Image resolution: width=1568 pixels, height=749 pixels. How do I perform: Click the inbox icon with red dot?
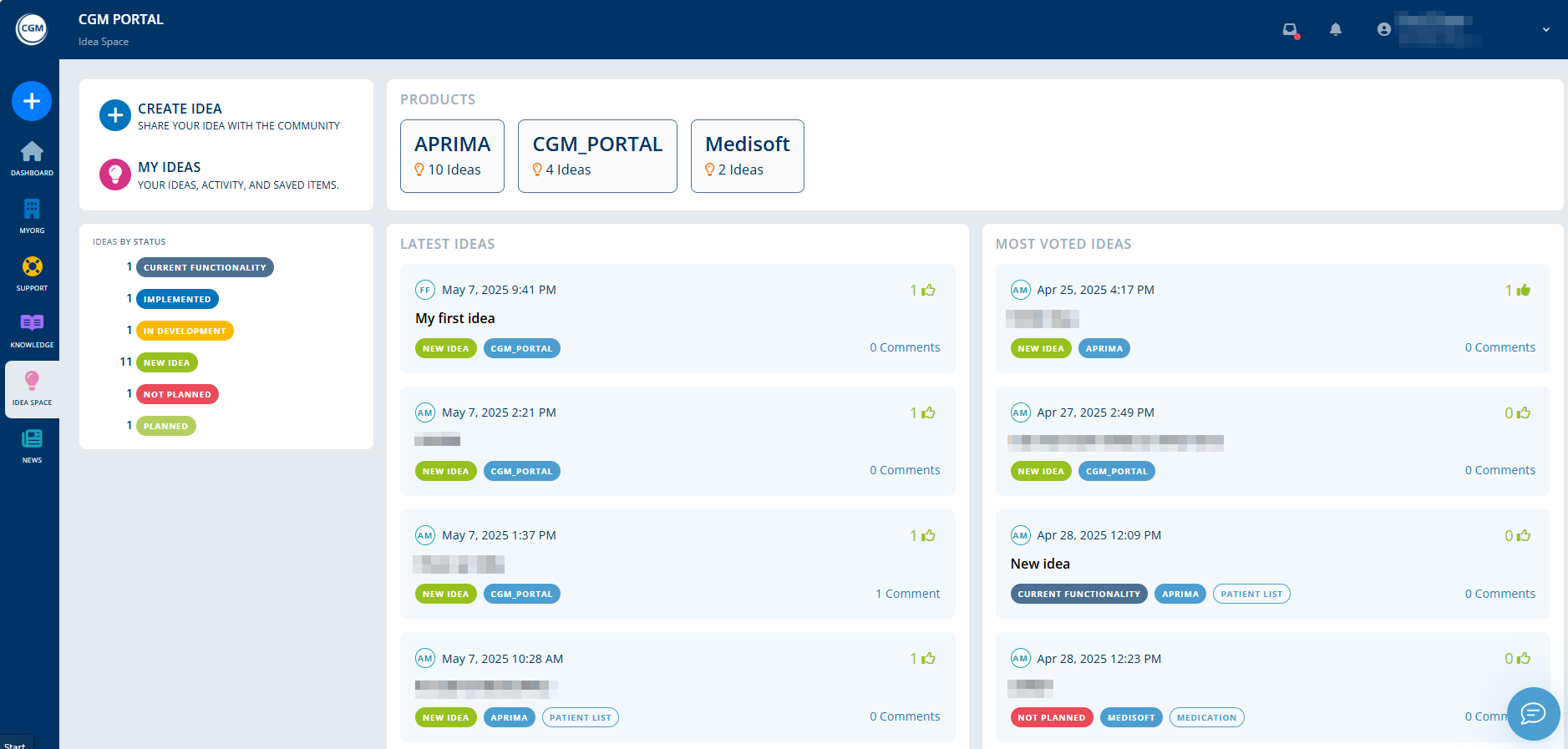[1290, 30]
